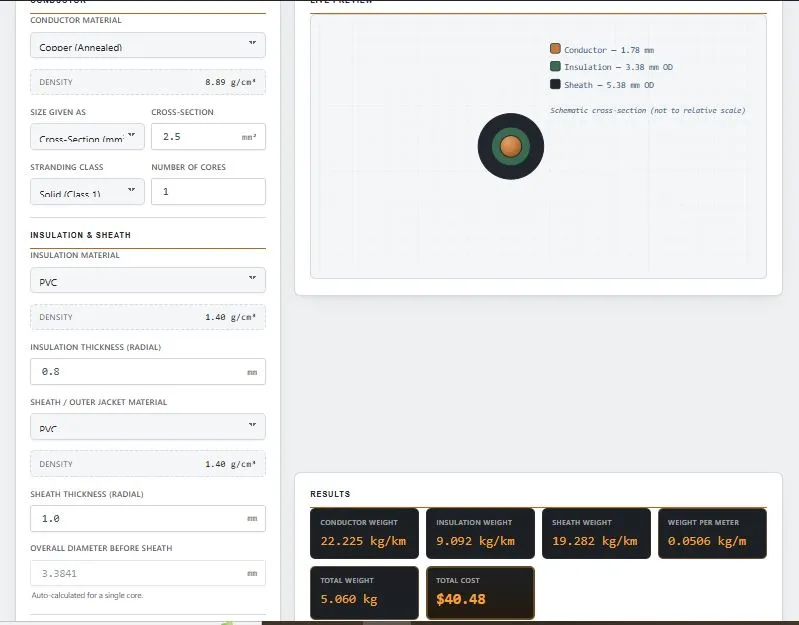Viewport: 799px width, 625px height.
Task: Click 'Insulation – 3.38 mm OD' legend text
Action: click(618, 67)
